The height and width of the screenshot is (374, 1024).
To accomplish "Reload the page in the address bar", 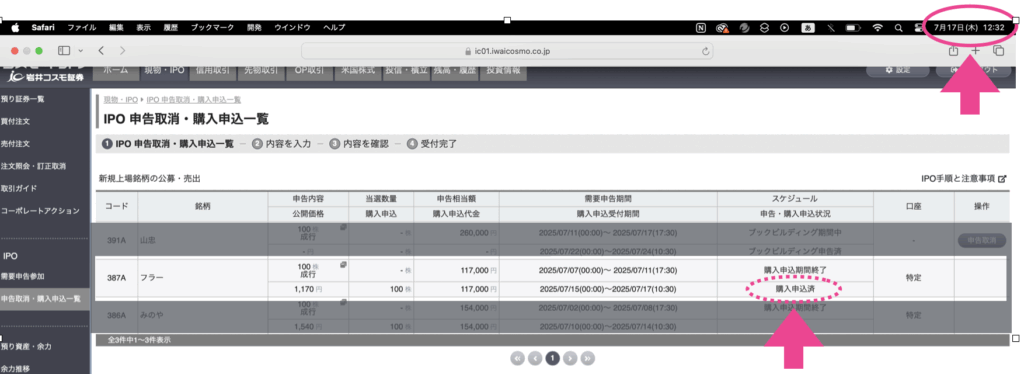I will point(705,51).
